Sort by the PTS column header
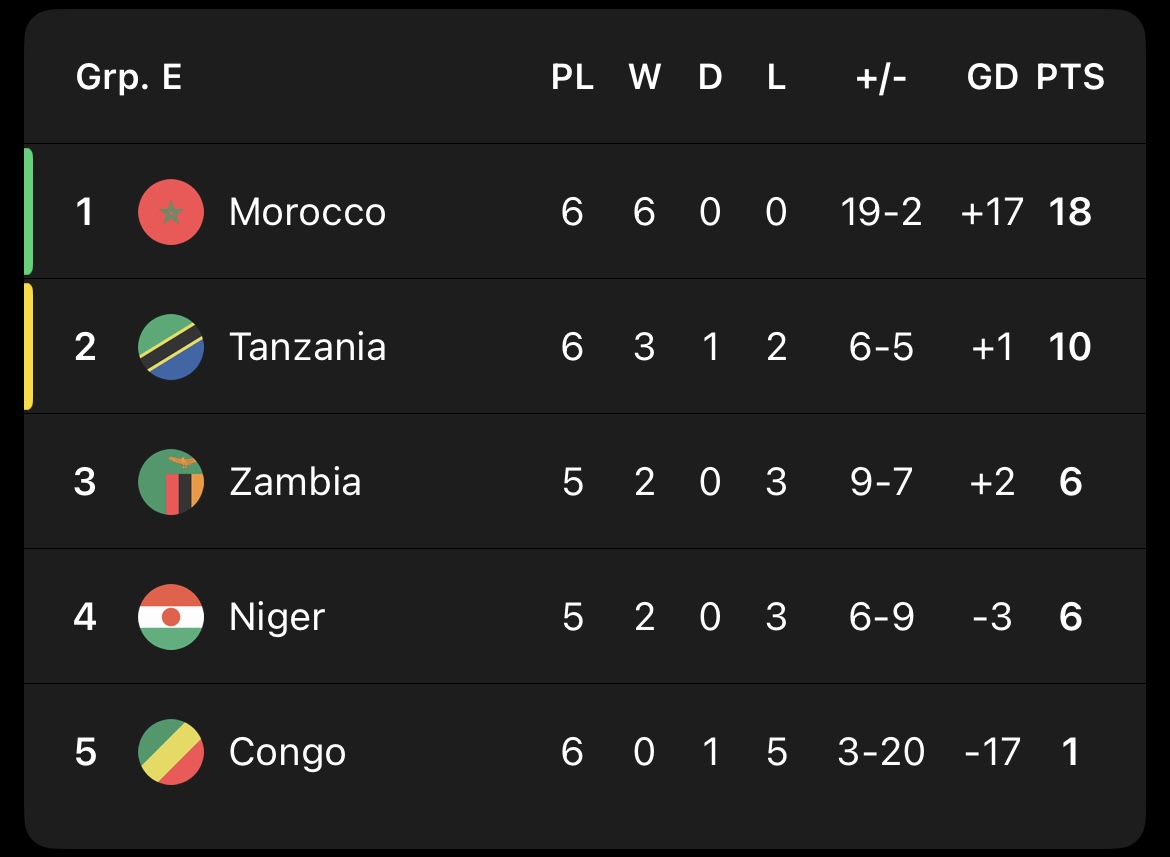Image resolution: width=1170 pixels, height=857 pixels. [x=1070, y=77]
